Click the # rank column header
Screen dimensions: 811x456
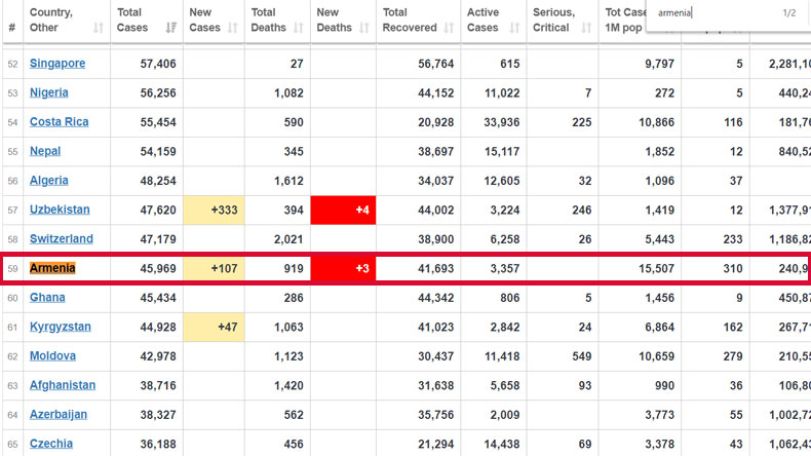pos(12,27)
